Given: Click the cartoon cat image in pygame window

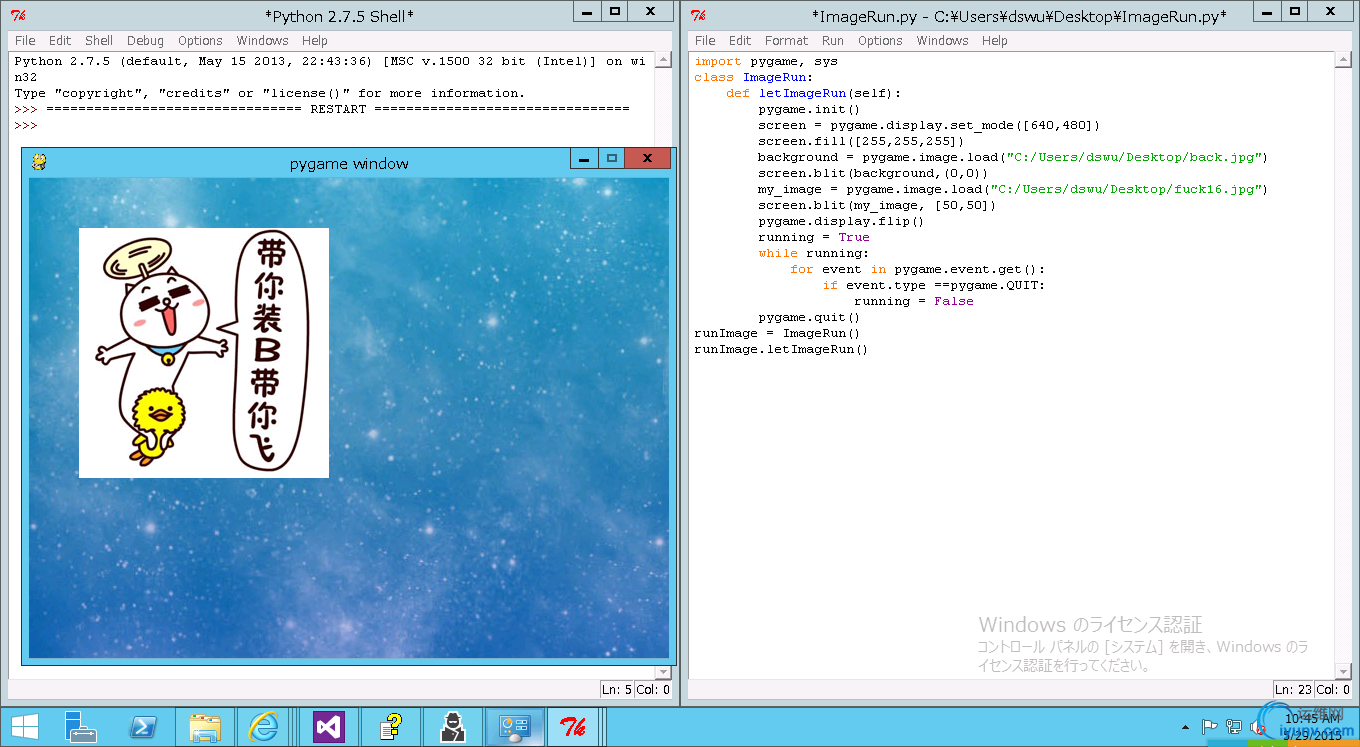Looking at the screenshot, I should [x=204, y=353].
